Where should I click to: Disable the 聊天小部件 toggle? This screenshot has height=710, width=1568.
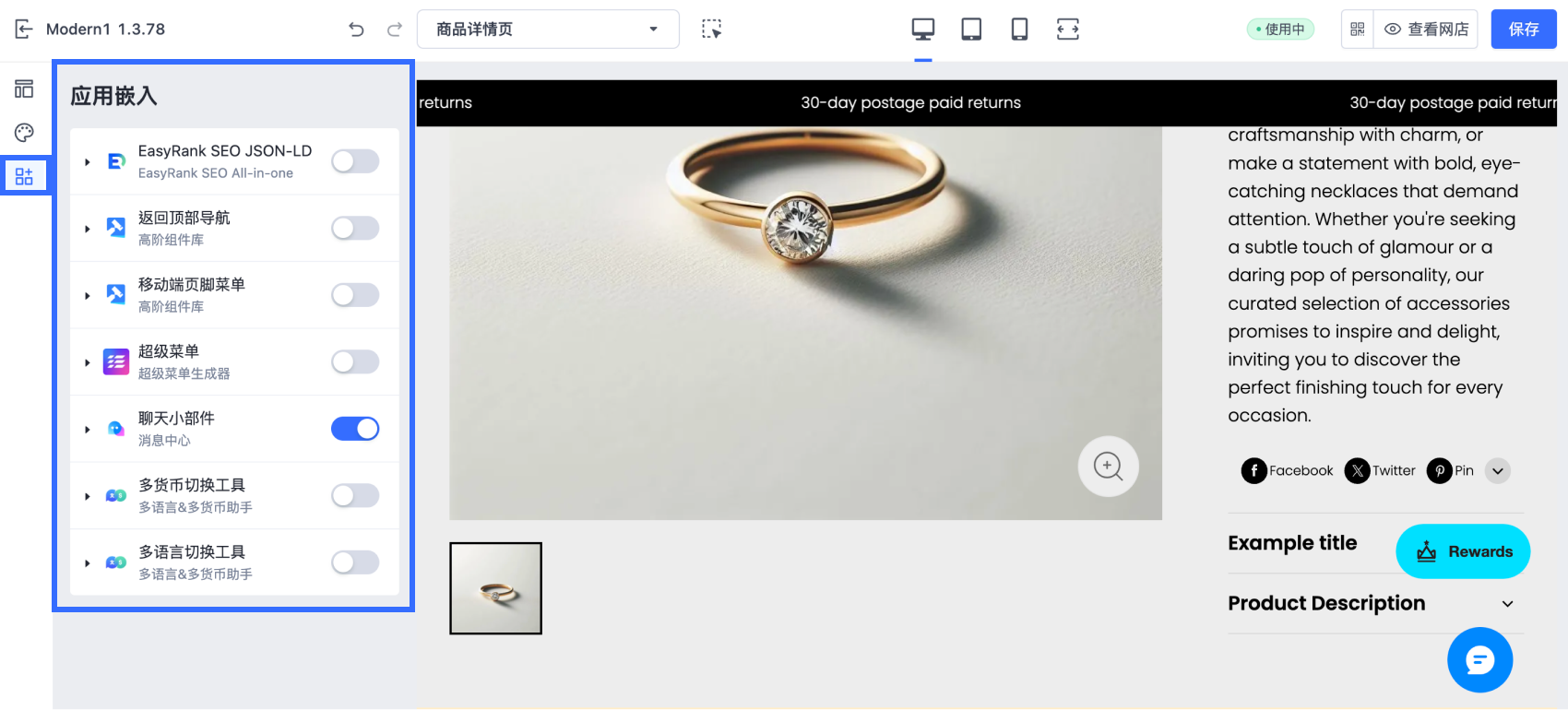(355, 429)
